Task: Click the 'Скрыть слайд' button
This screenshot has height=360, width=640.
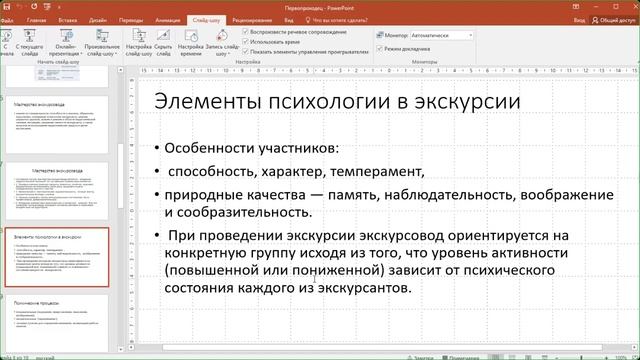Action: (163, 42)
